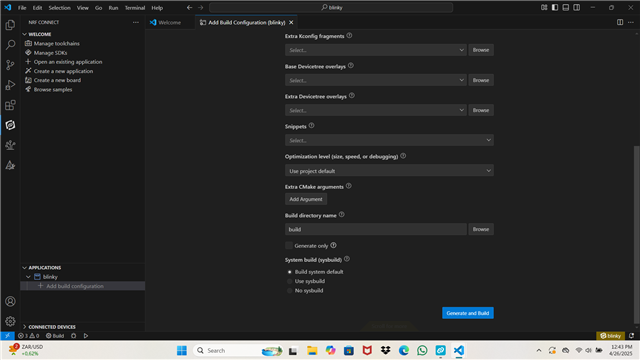Viewport: 640px width, 360px height.
Task: Click the Build directory name input field
Action: 376,229
